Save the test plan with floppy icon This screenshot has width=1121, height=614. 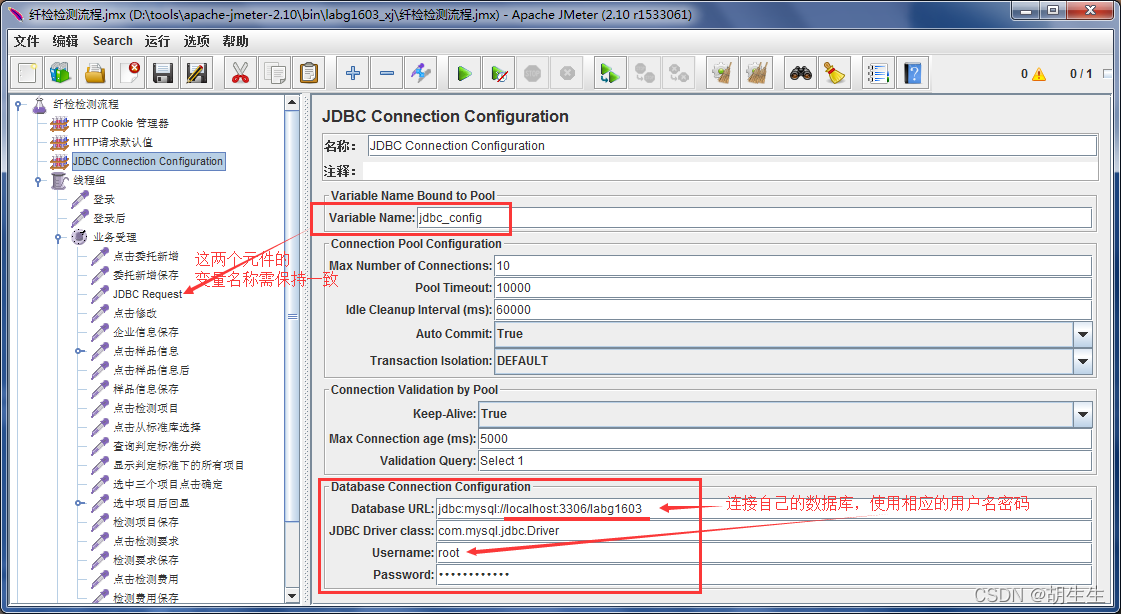click(x=163, y=73)
